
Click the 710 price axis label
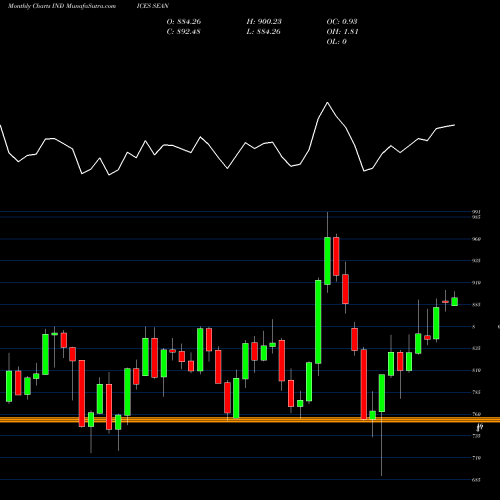coord(476,458)
